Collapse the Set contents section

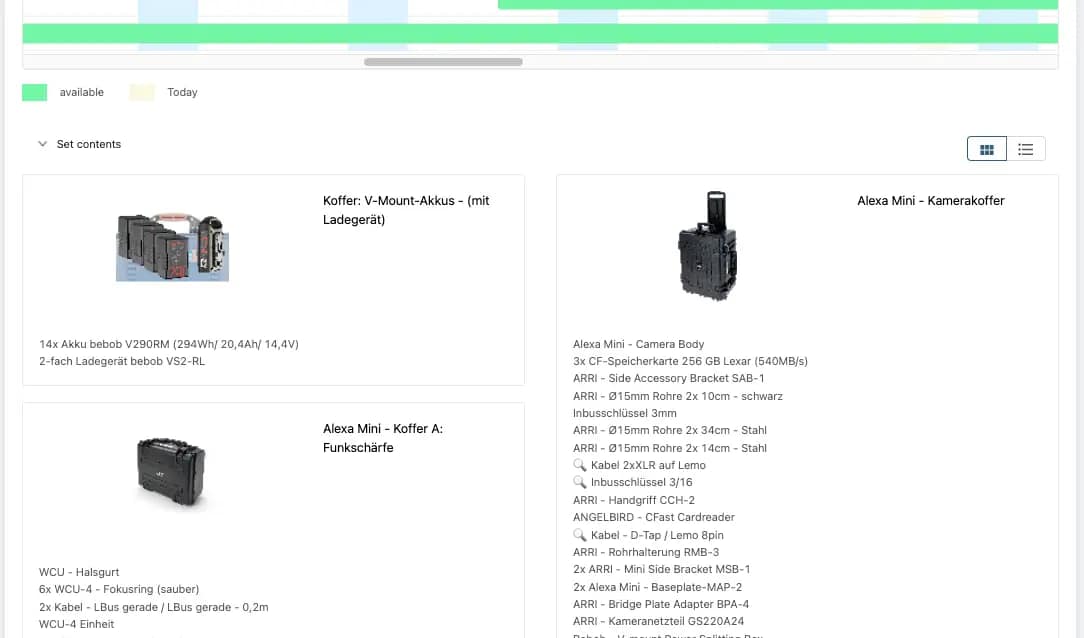42,144
